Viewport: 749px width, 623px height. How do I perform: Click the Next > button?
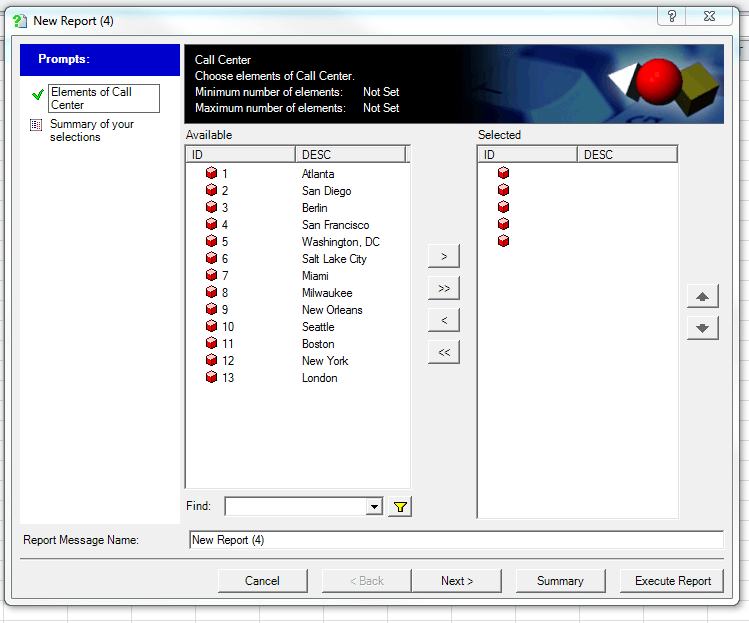pos(457,581)
